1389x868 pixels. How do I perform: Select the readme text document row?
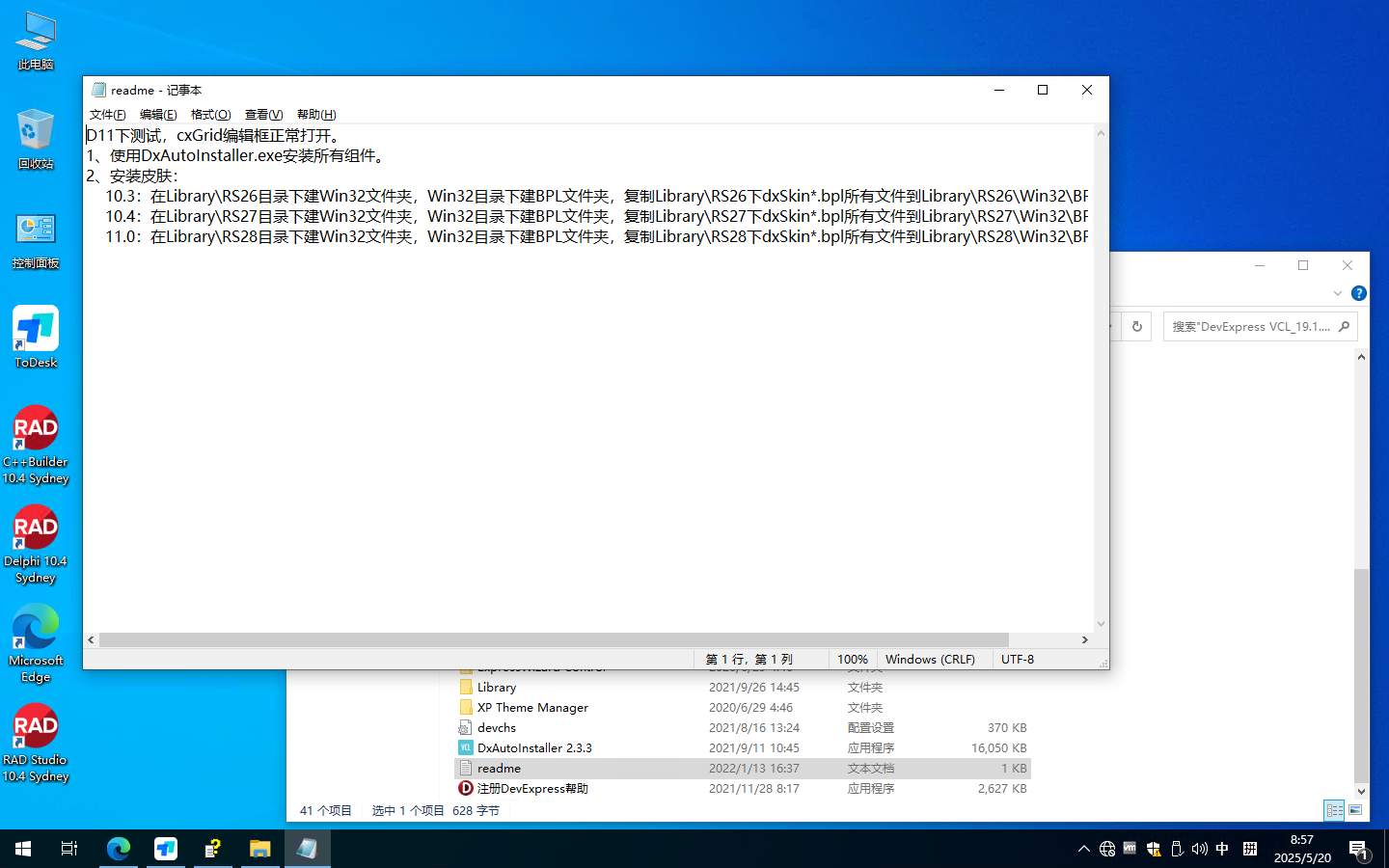coord(743,769)
